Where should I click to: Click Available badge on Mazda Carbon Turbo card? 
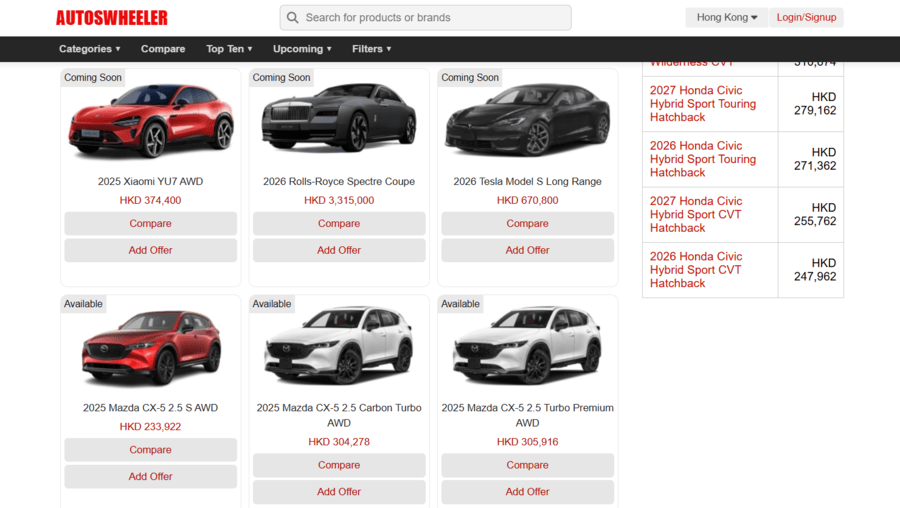coord(271,304)
